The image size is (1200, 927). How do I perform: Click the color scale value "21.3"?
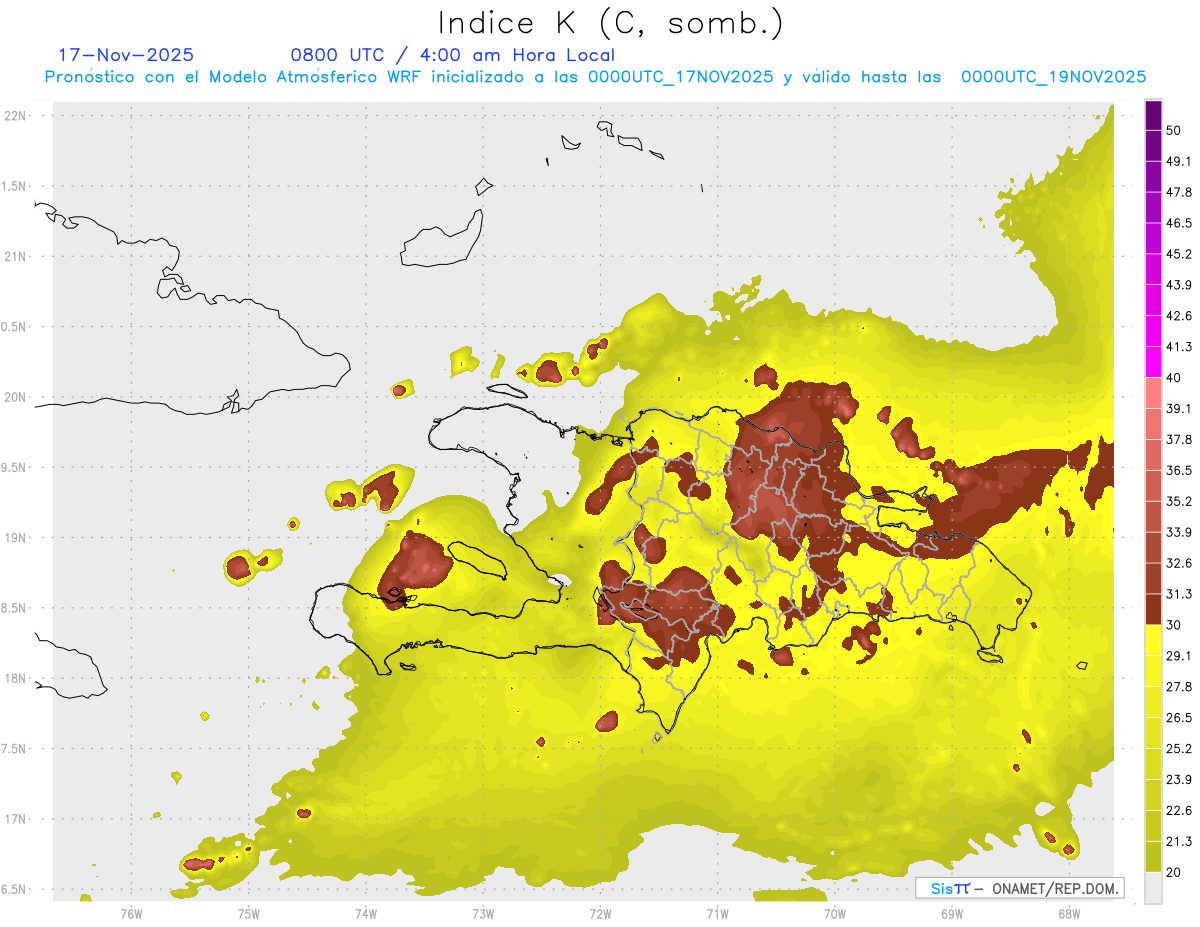click(1179, 842)
